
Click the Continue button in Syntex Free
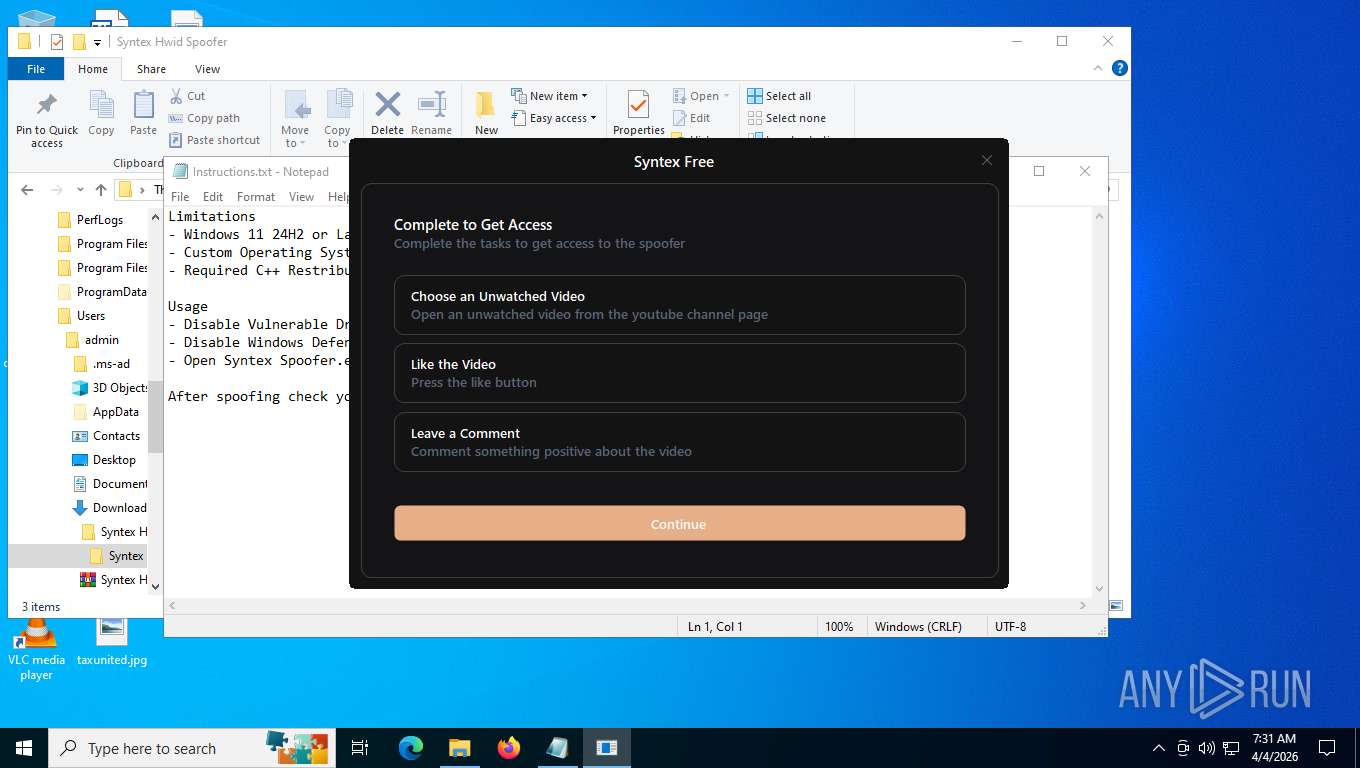(x=679, y=523)
